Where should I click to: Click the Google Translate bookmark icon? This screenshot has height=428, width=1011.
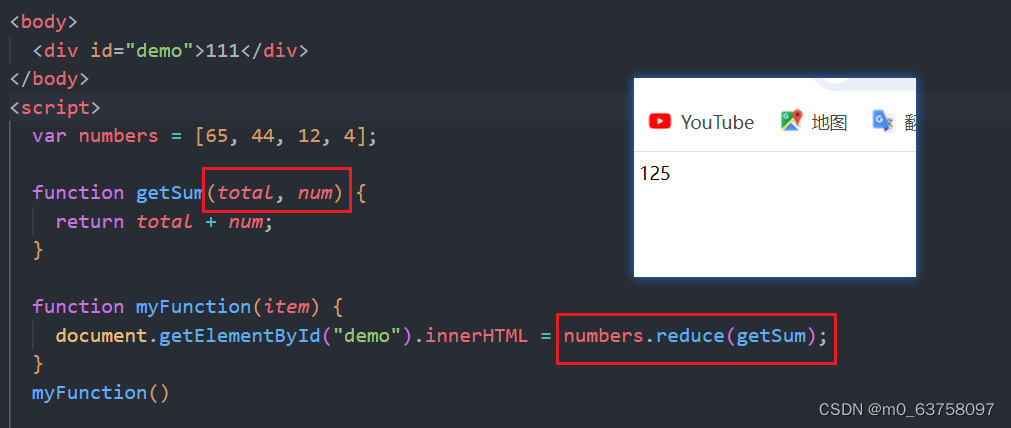(x=883, y=121)
